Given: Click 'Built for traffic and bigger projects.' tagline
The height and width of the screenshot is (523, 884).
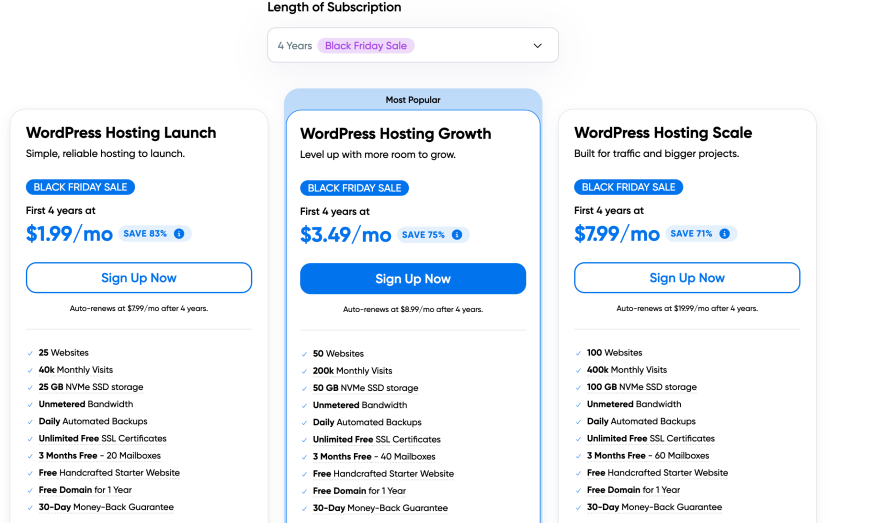Looking at the screenshot, I should pyautogui.click(x=656, y=154).
